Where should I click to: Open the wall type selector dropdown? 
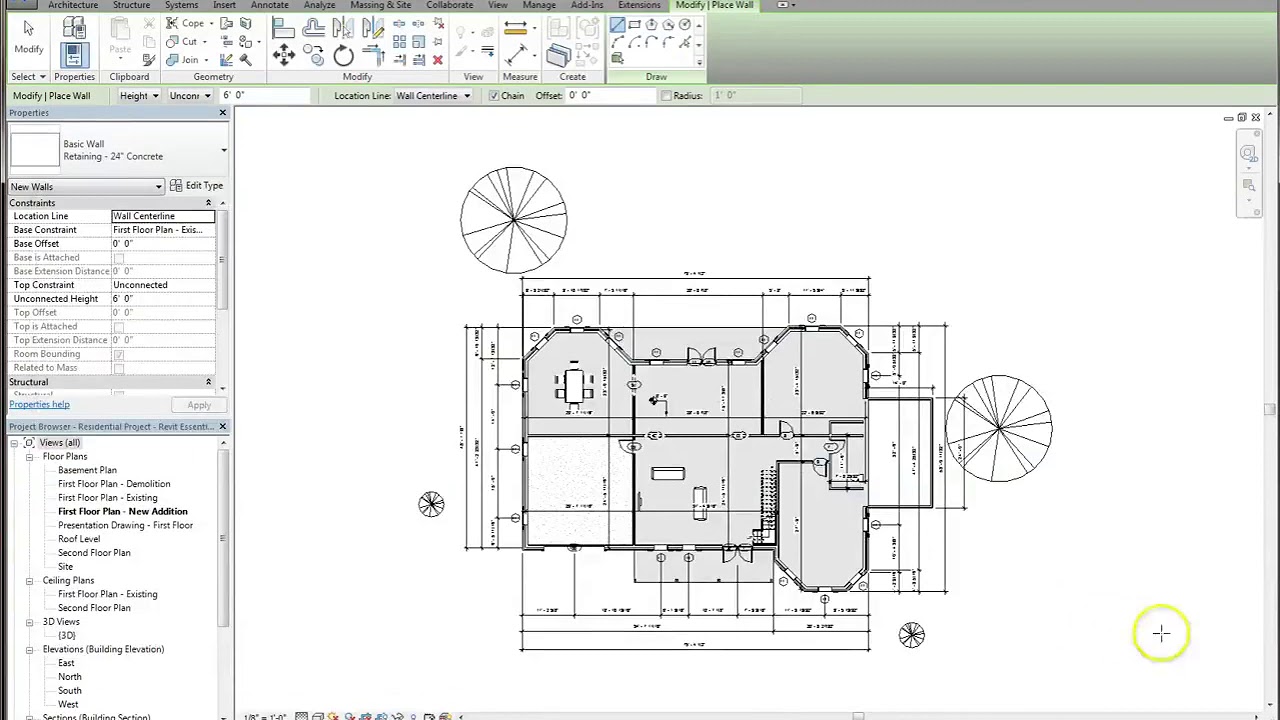[223, 151]
